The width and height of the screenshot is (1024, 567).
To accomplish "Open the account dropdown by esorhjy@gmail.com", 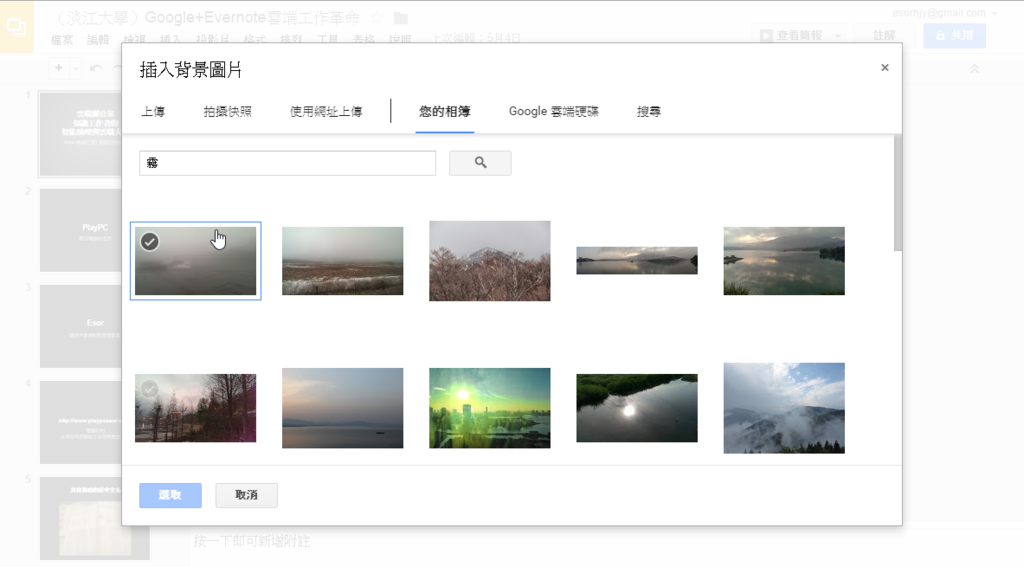I will [x=995, y=13].
